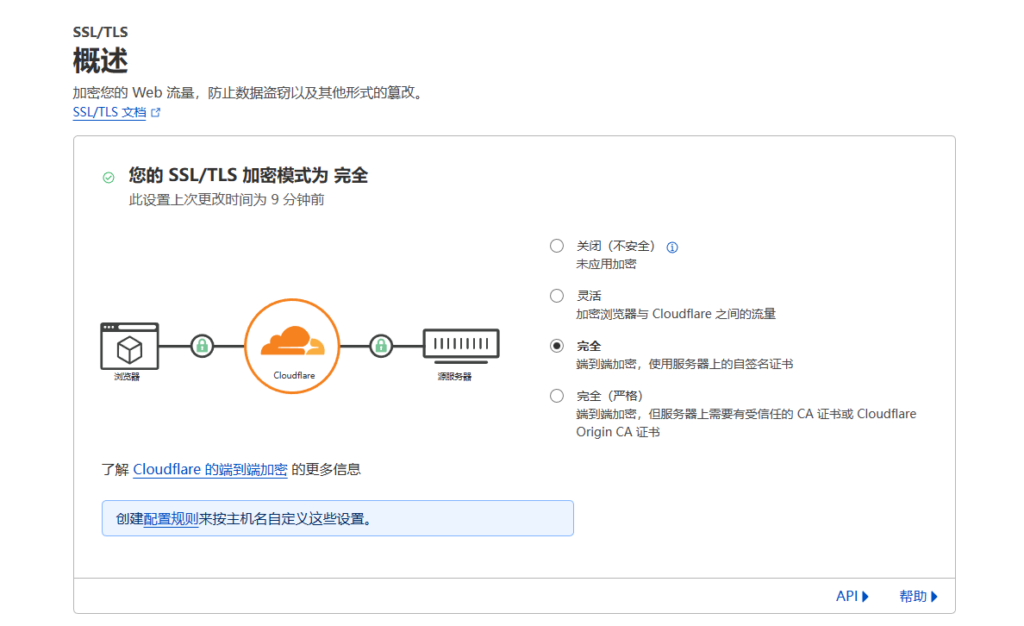Click the blue 创建配置规则 info banner
Viewport: 1024px width, 626px height.
pos(400,518)
